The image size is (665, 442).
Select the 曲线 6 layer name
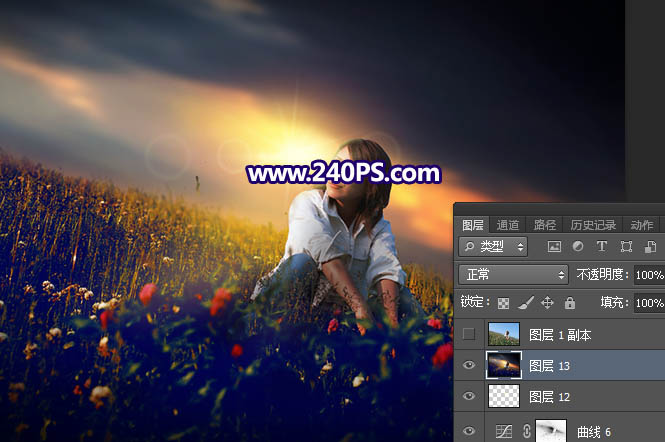pyautogui.click(x=594, y=432)
